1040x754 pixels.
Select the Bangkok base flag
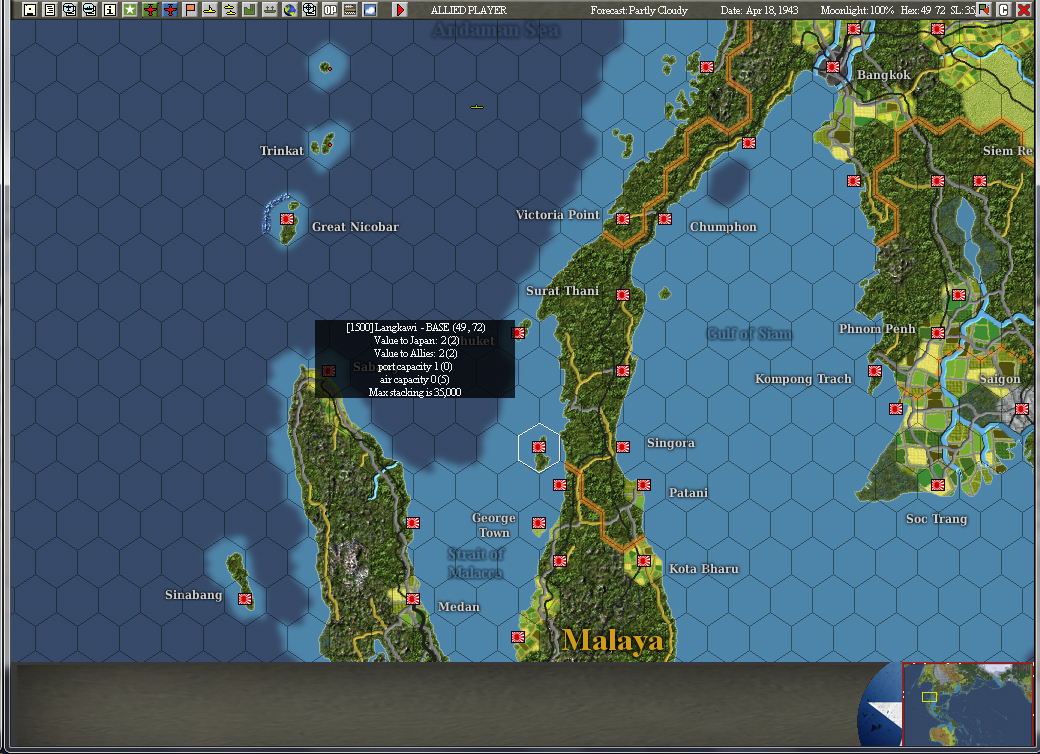point(833,67)
